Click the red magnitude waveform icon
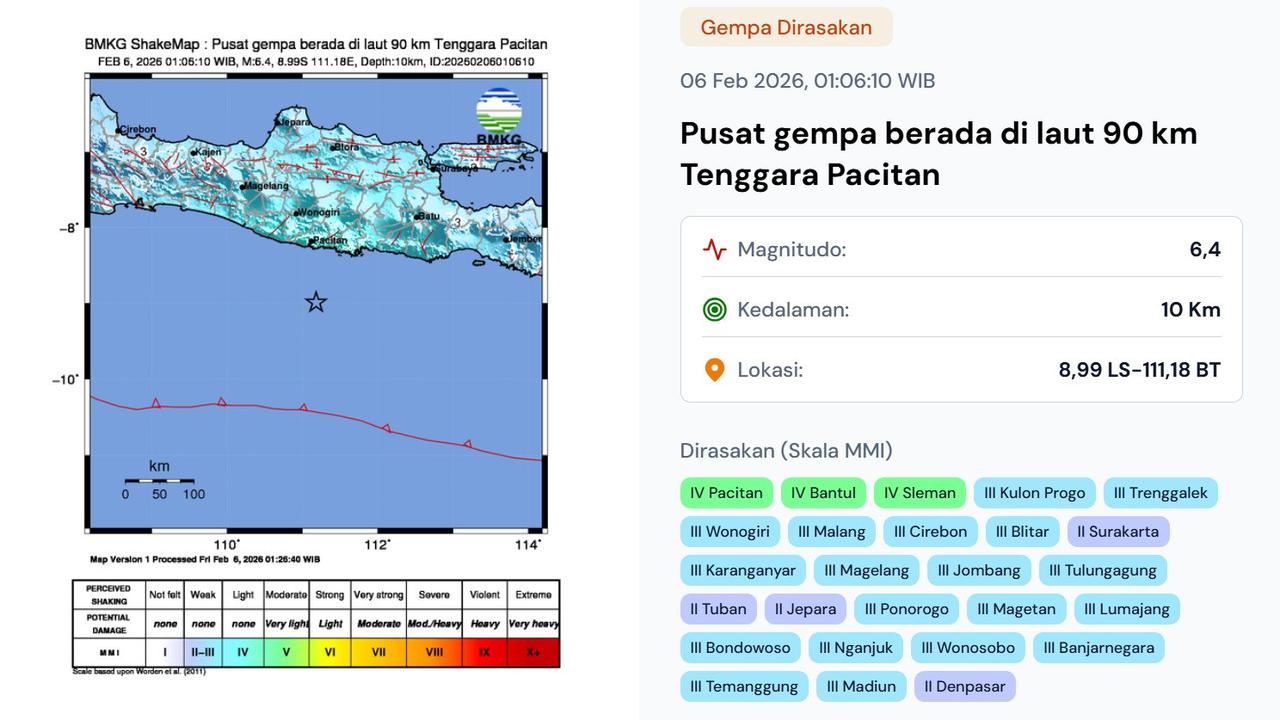The height and width of the screenshot is (720, 1280). [714, 249]
